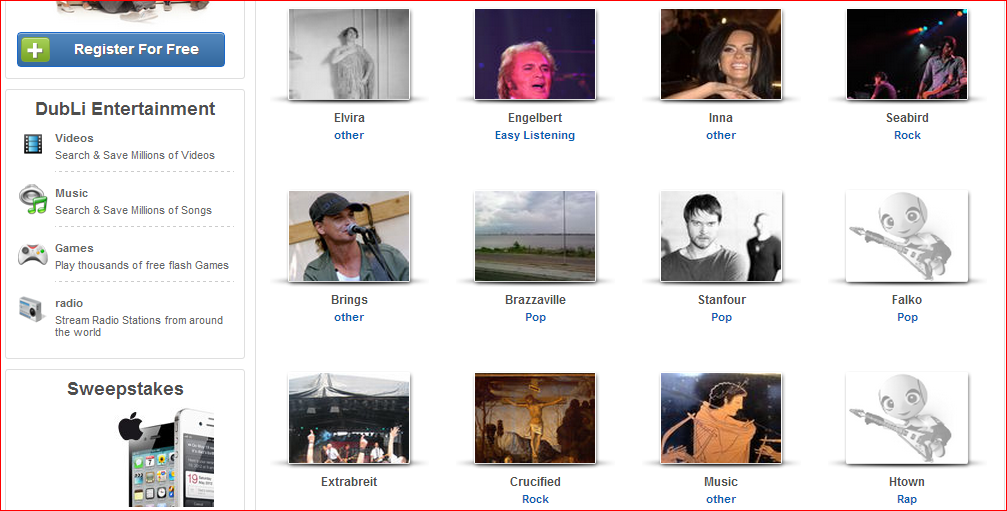The height and width of the screenshot is (511, 1007).
Task: Open the Elvira artist thumbnail
Action: (349, 55)
